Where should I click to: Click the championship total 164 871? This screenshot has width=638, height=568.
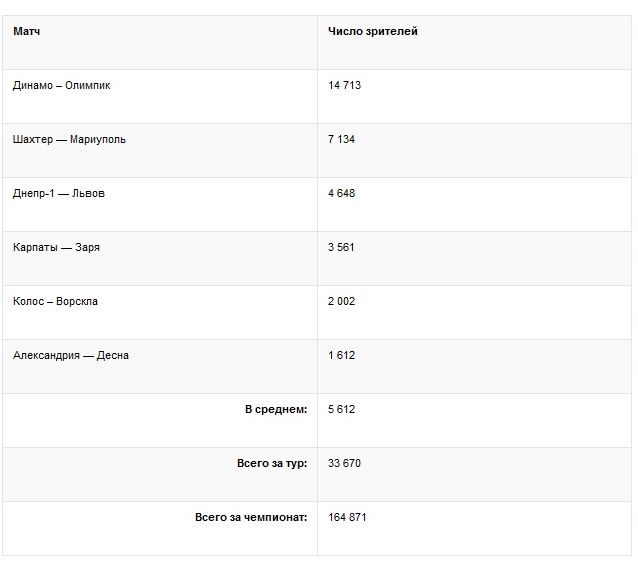[347, 518]
